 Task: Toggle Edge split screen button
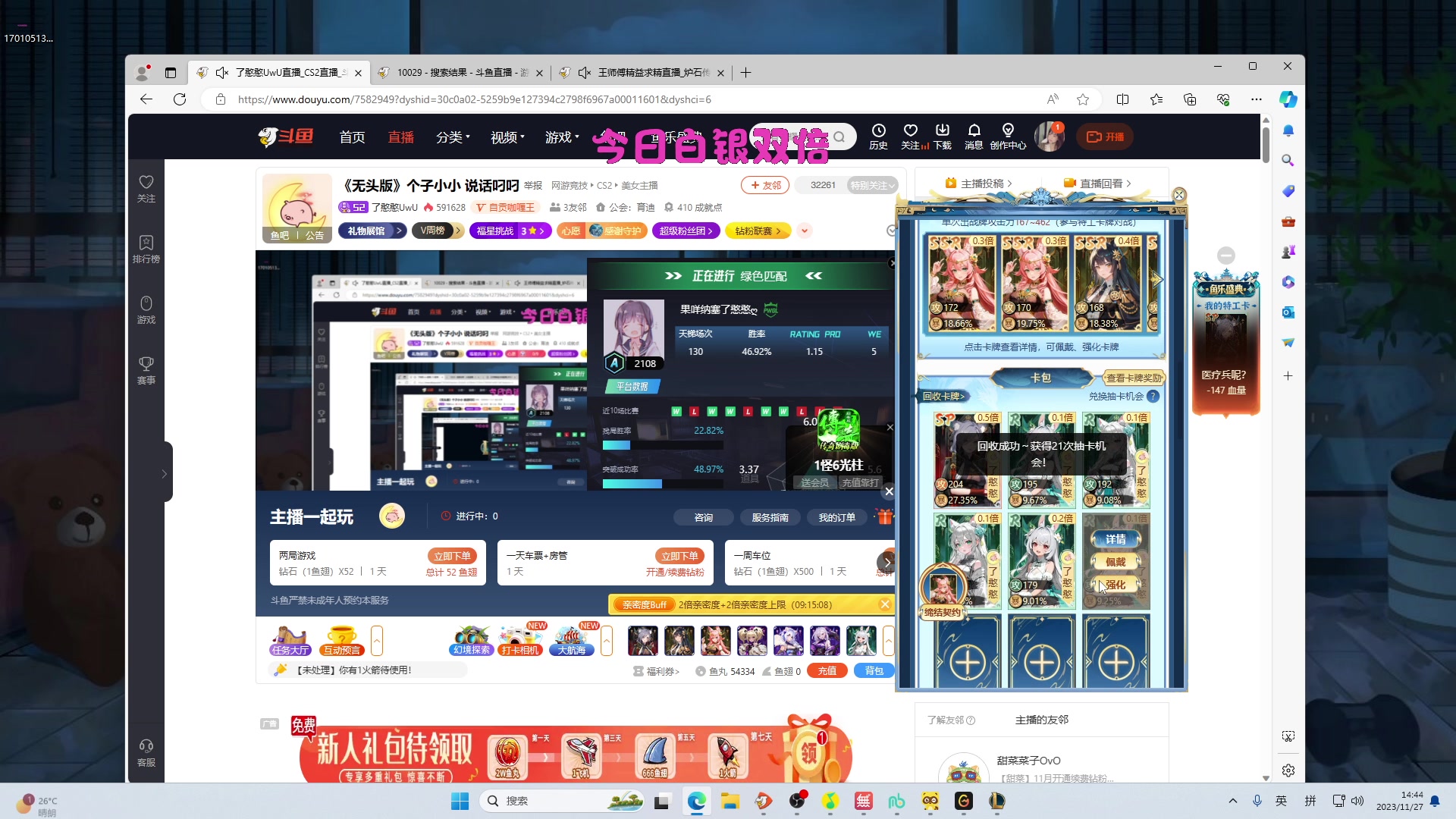(x=1123, y=99)
